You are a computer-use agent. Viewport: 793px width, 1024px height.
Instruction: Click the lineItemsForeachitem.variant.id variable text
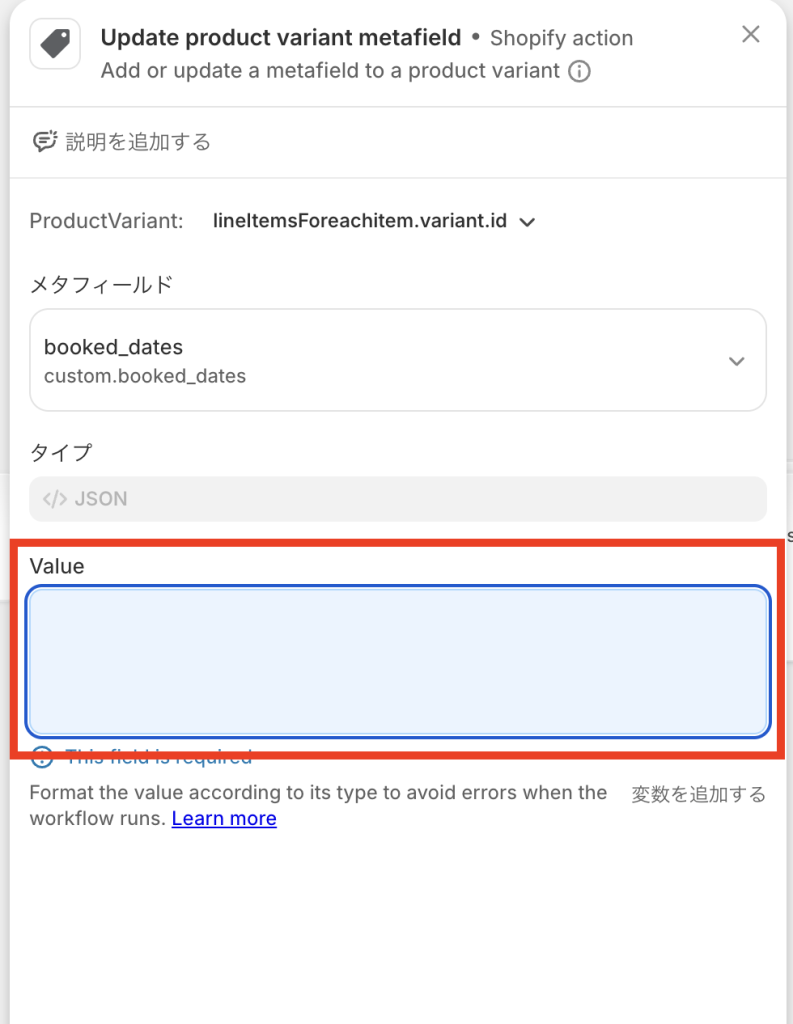coord(360,222)
